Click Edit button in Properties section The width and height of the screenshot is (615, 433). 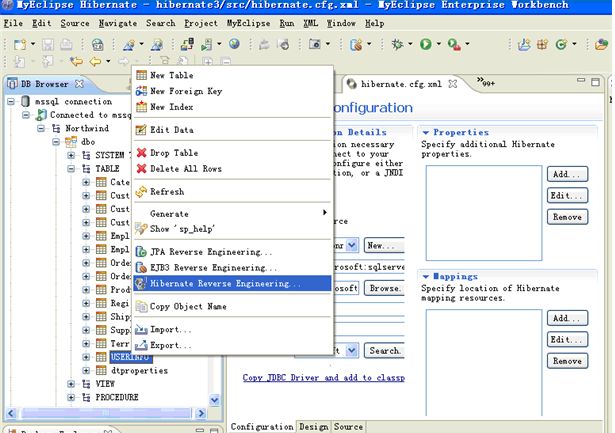click(x=567, y=195)
